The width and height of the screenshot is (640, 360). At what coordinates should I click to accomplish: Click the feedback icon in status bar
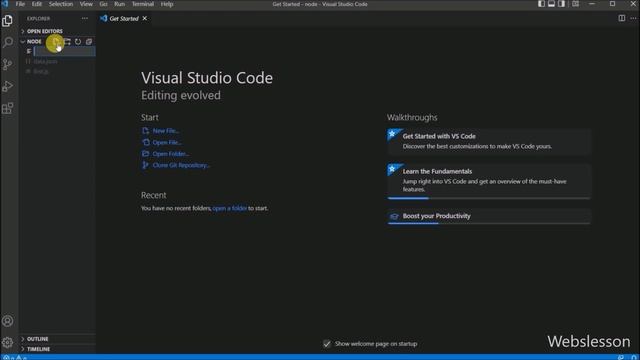[621, 358]
